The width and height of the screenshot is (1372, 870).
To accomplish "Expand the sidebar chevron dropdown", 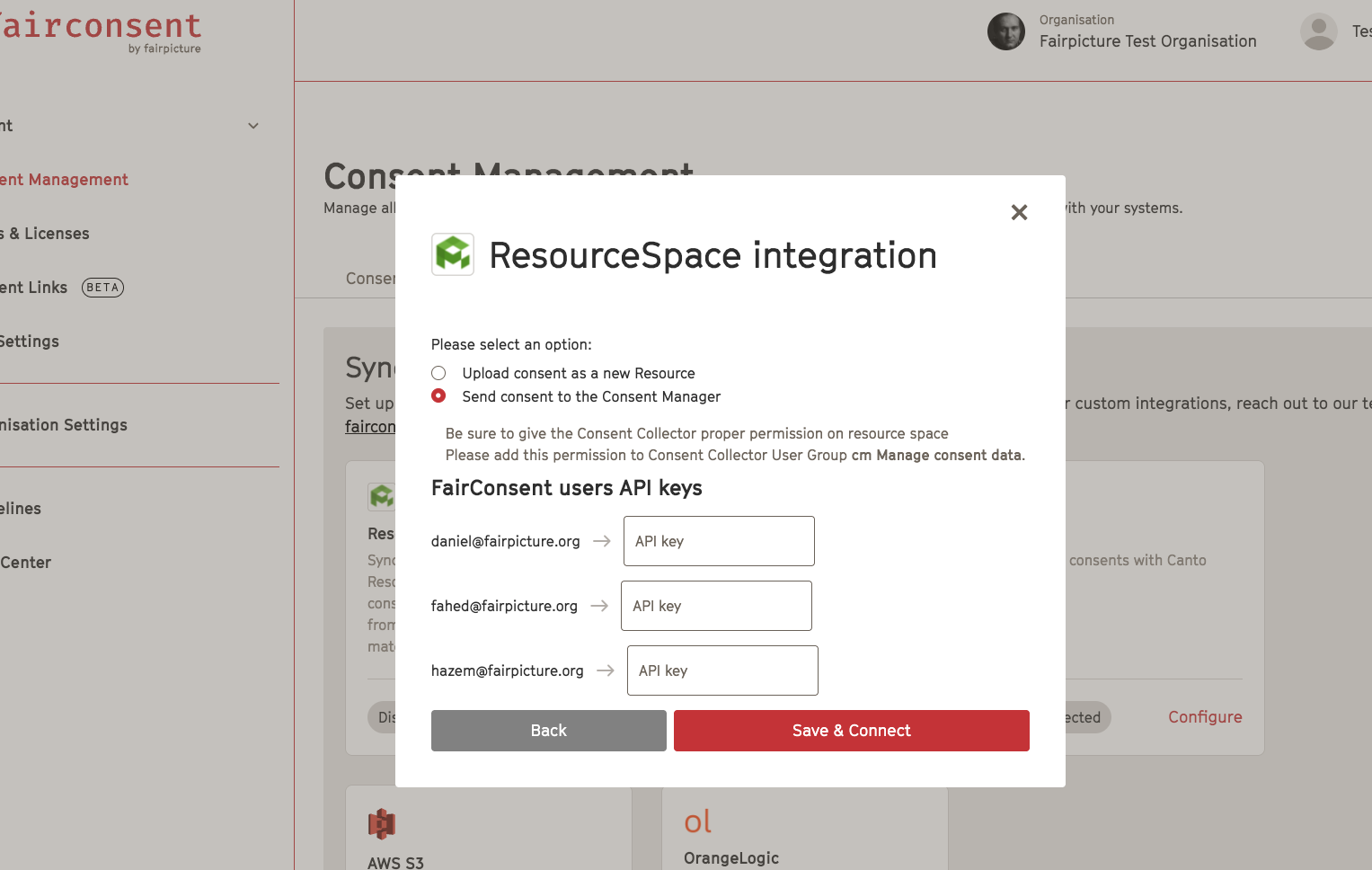I will [x=253, y=126].
